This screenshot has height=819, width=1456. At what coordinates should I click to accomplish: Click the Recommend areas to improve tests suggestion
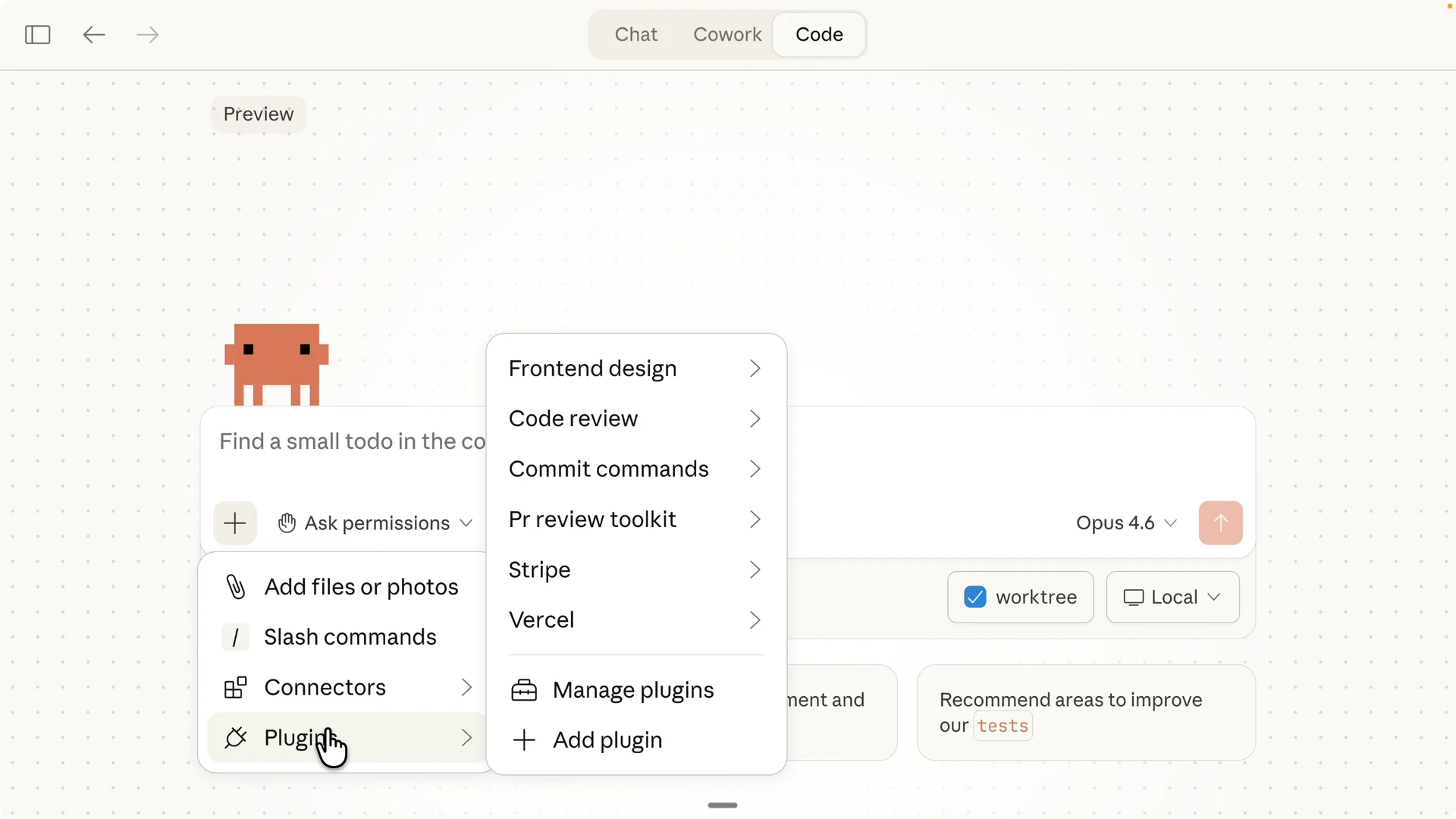click(x=1086, y=713)
